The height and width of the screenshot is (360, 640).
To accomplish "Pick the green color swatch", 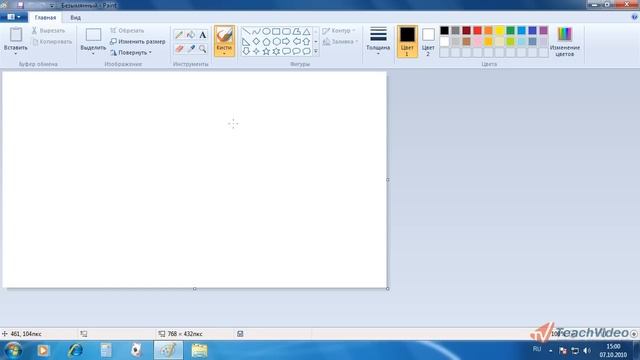I will coord(510,30).
